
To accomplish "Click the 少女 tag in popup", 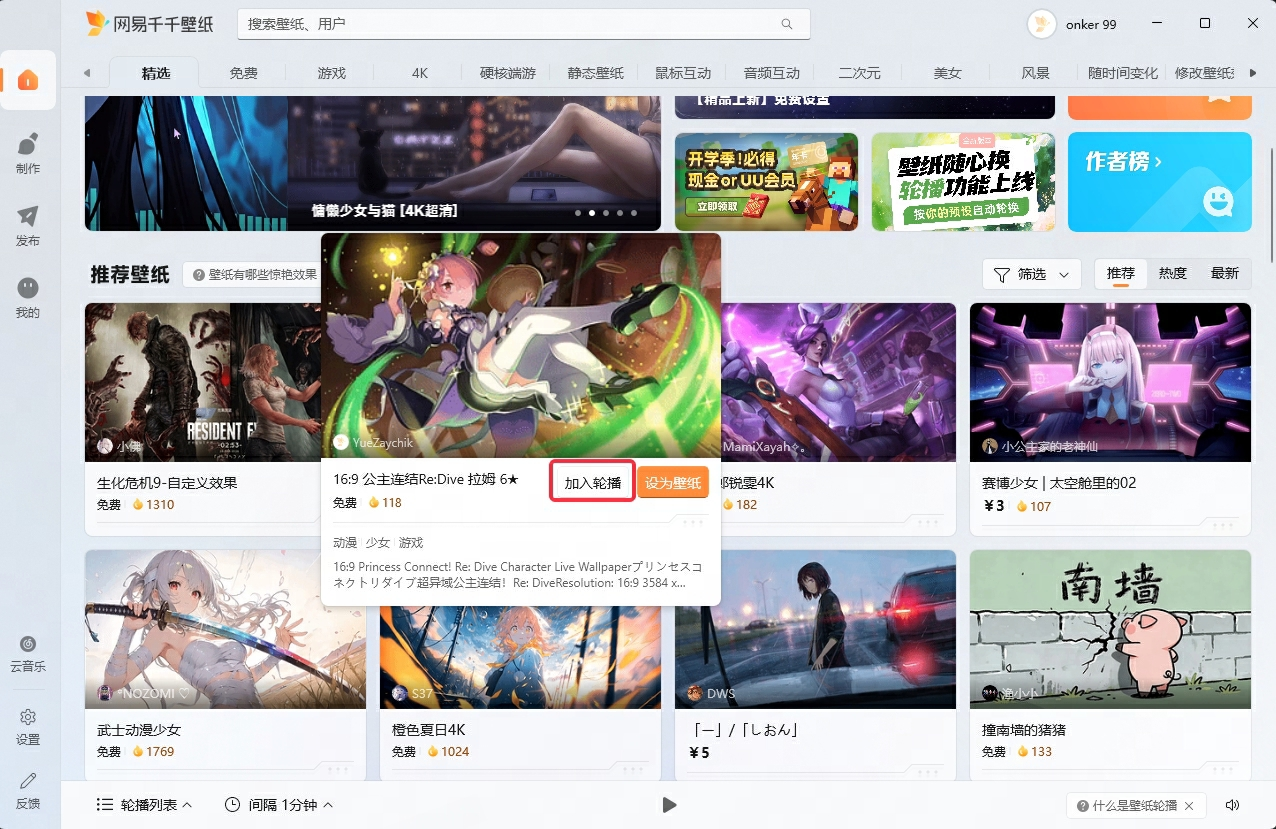I will (378, 543).
